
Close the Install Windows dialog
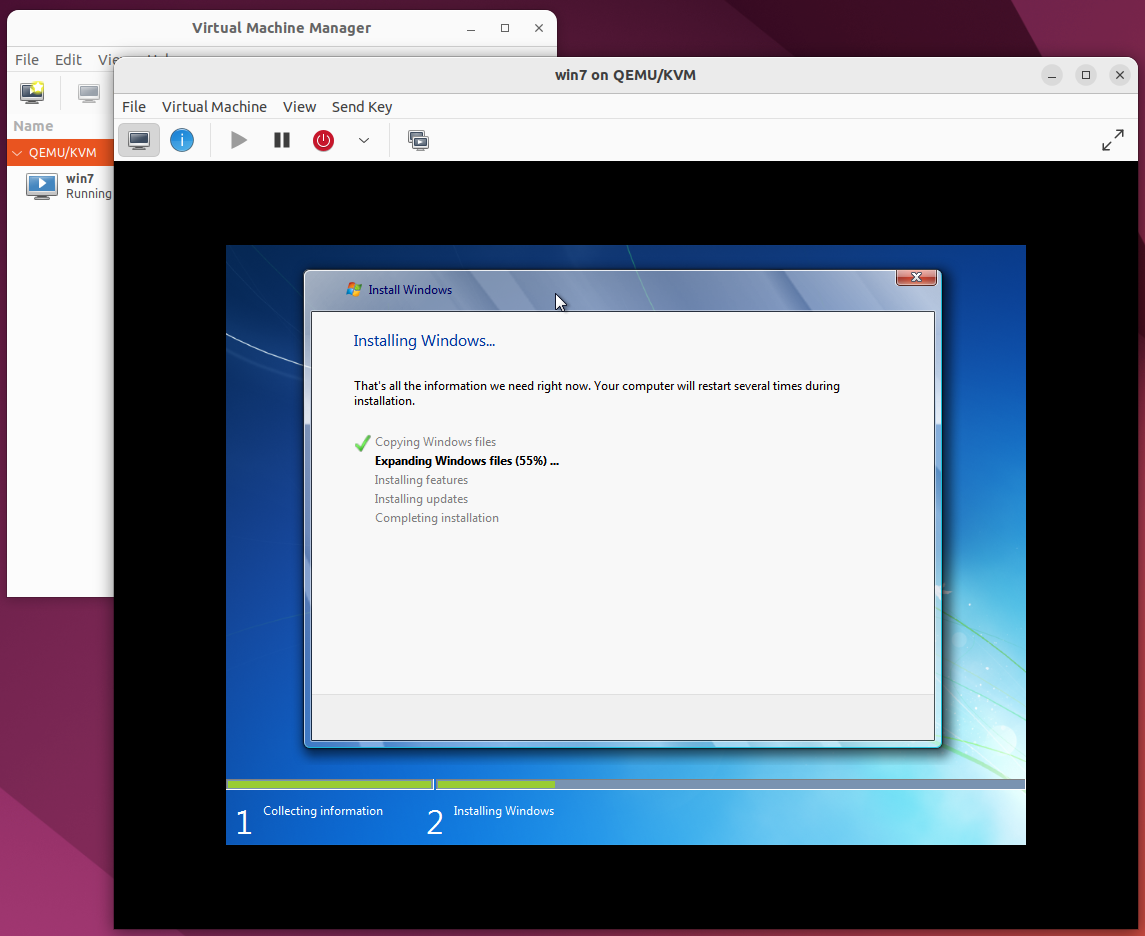tap(915, 278)
